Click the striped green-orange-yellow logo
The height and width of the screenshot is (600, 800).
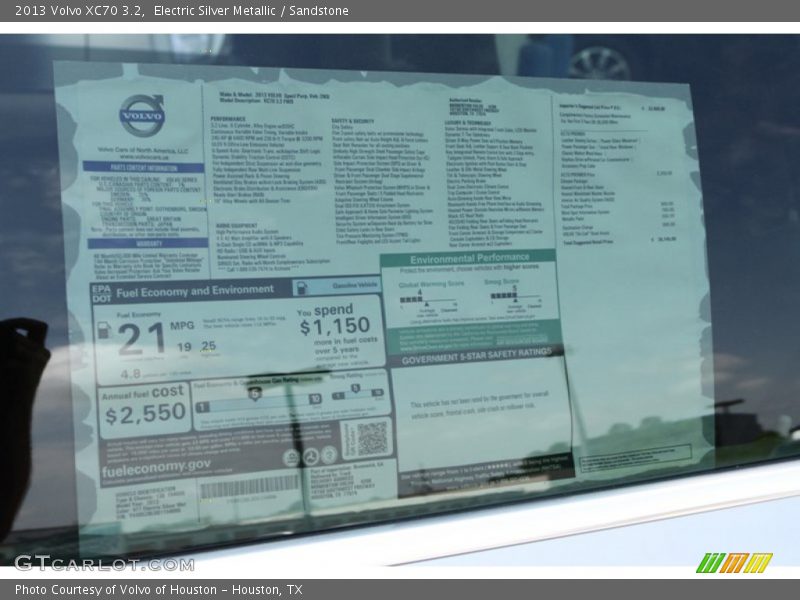(734, 563)
